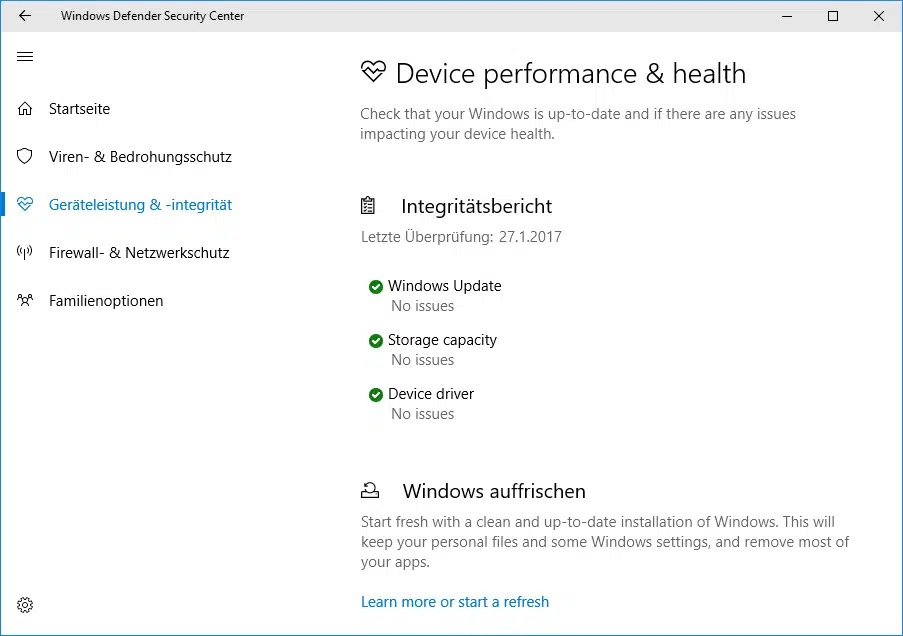
Task: Click the Windows auffrischen refresh icon
Action: pos(370,490)
